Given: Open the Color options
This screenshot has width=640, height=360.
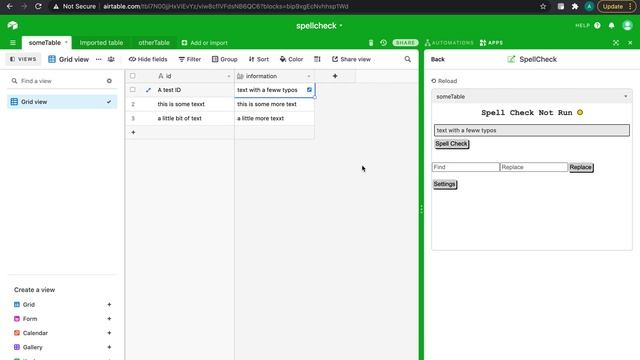Looking at the screenshot, I should [x=291, y=59].
